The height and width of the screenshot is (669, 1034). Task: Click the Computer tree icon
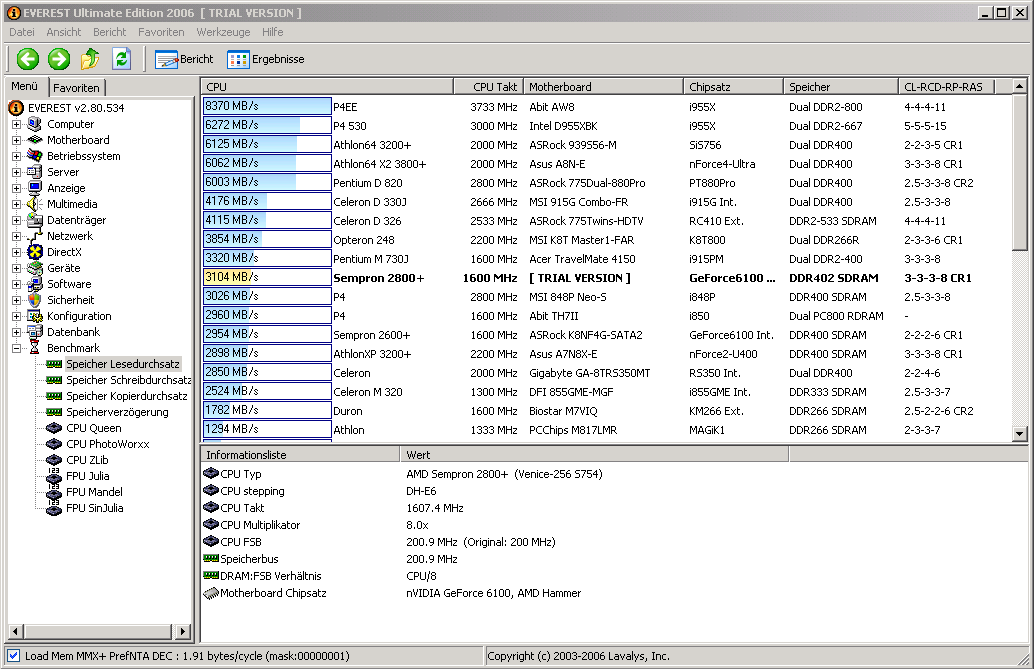coord(35,124)
